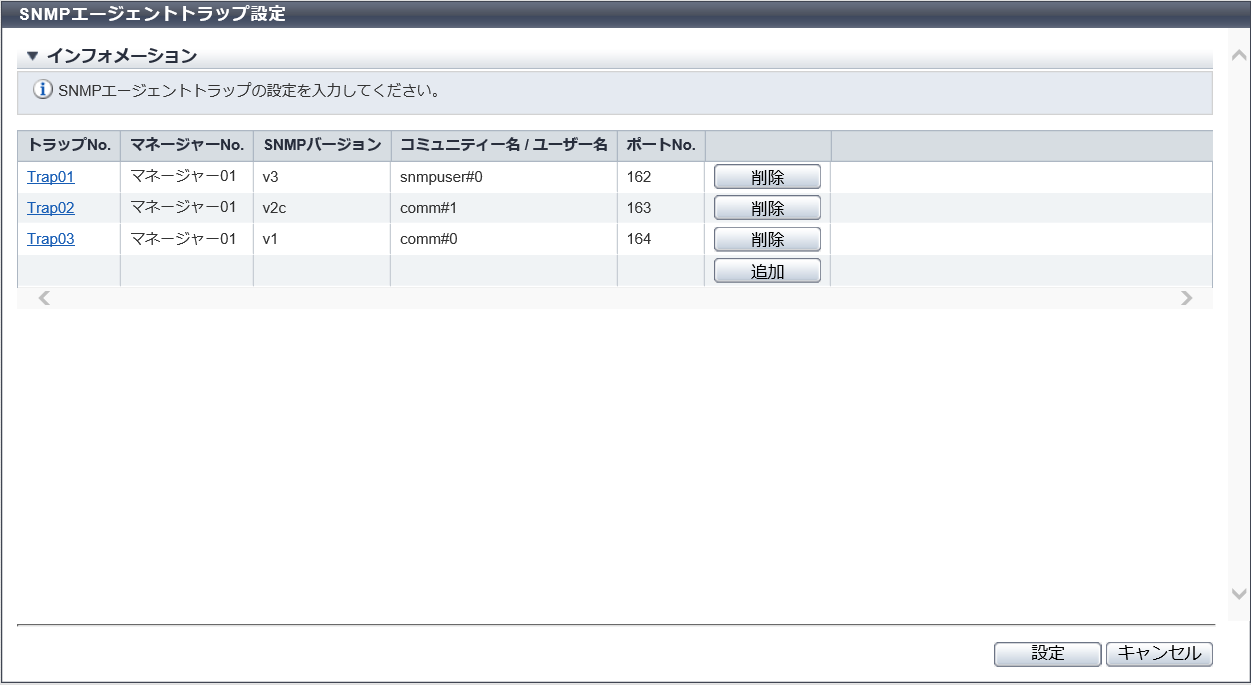Open the Trap03 link
1251x685 pixels.
coord(51,239)
